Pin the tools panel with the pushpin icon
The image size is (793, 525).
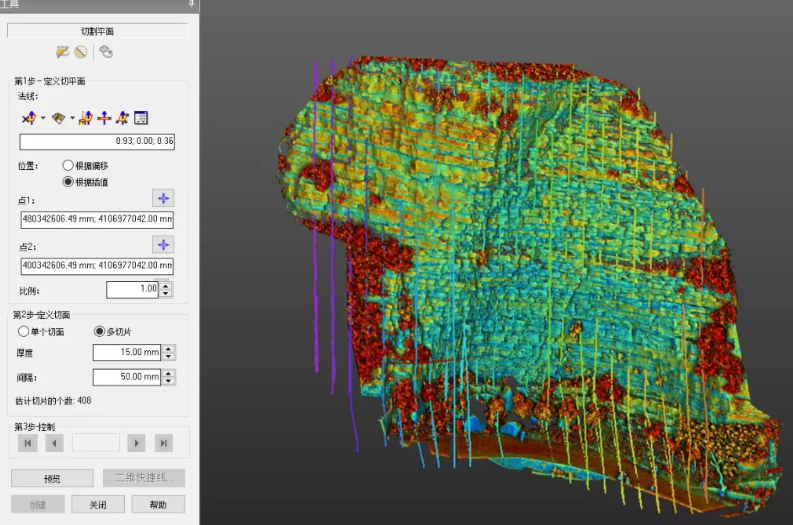point(191,5)
